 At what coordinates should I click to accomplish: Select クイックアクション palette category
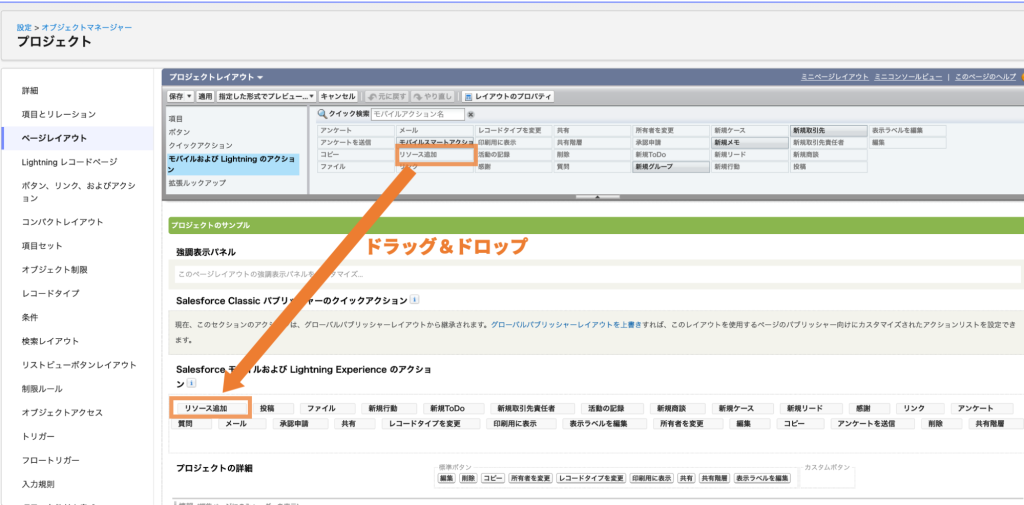201,145
